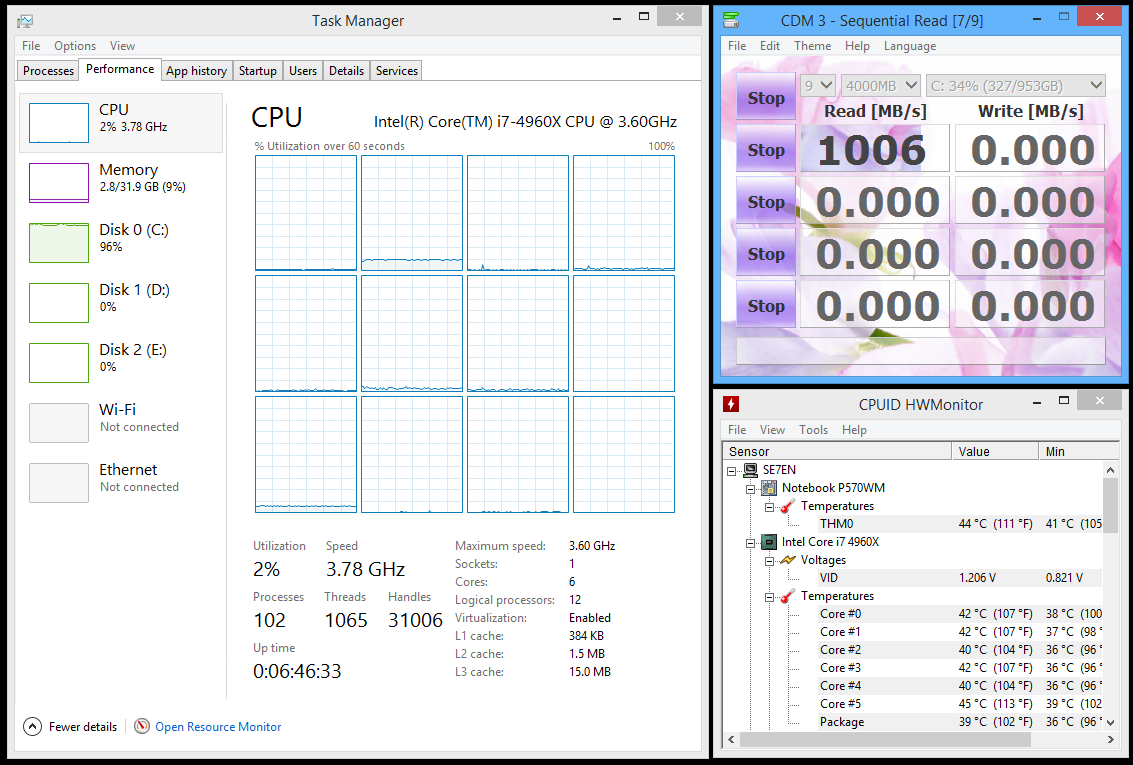The image size is (1133, 765).
Task: Select Disk 2 (E:) in performance sidebar
Action: 121,363
